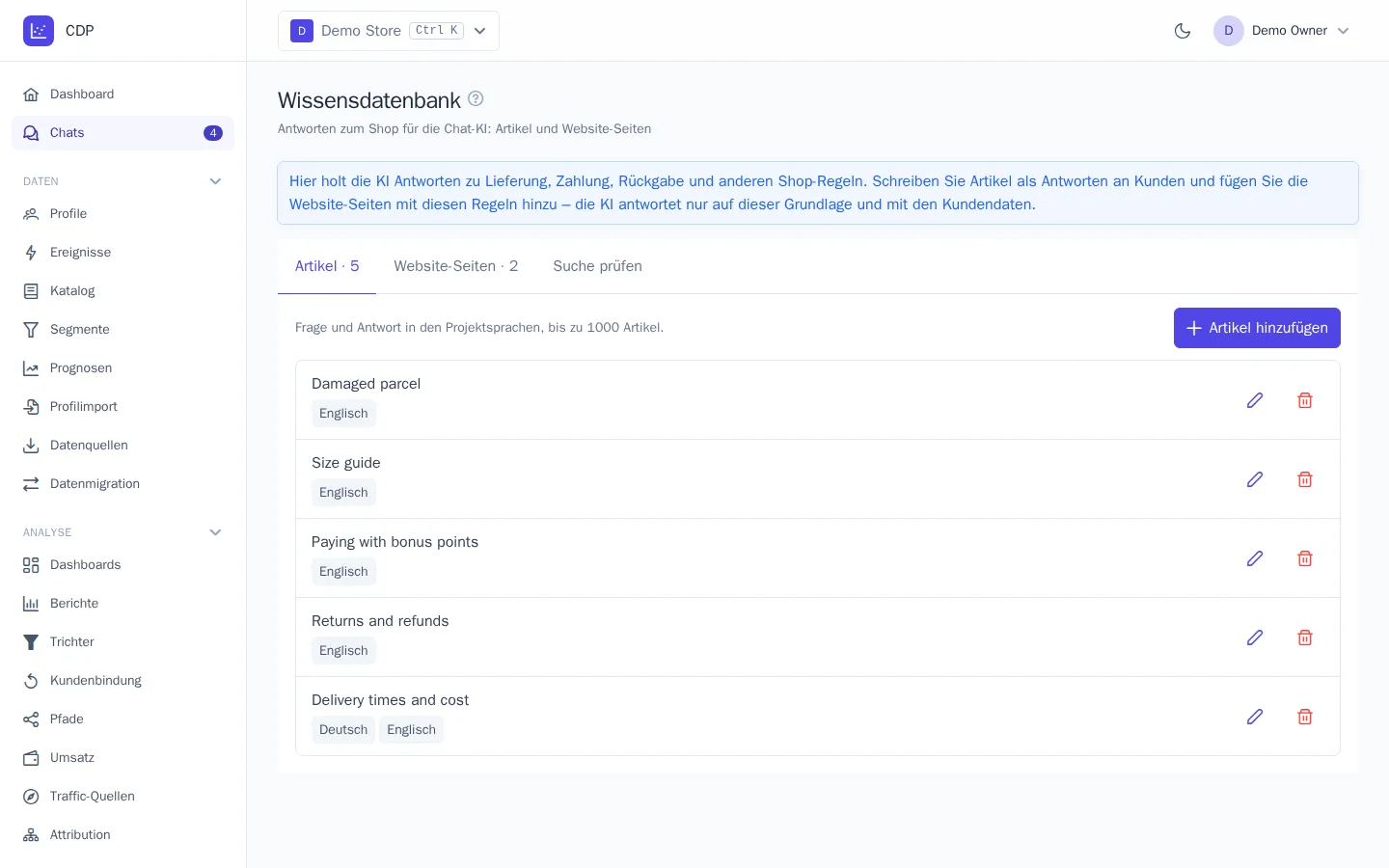Open the Demo Owner account menu
1389x868 pixels.
coord(1282,31)
